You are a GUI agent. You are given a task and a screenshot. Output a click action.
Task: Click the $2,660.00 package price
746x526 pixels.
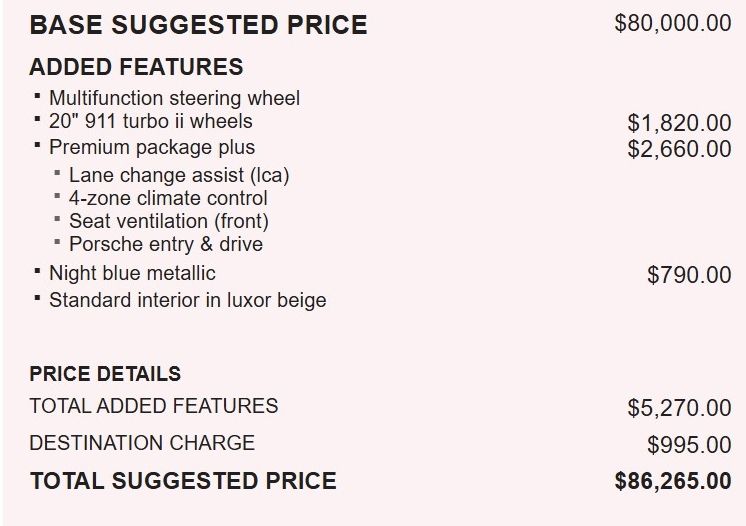click(x=679, y=149)
